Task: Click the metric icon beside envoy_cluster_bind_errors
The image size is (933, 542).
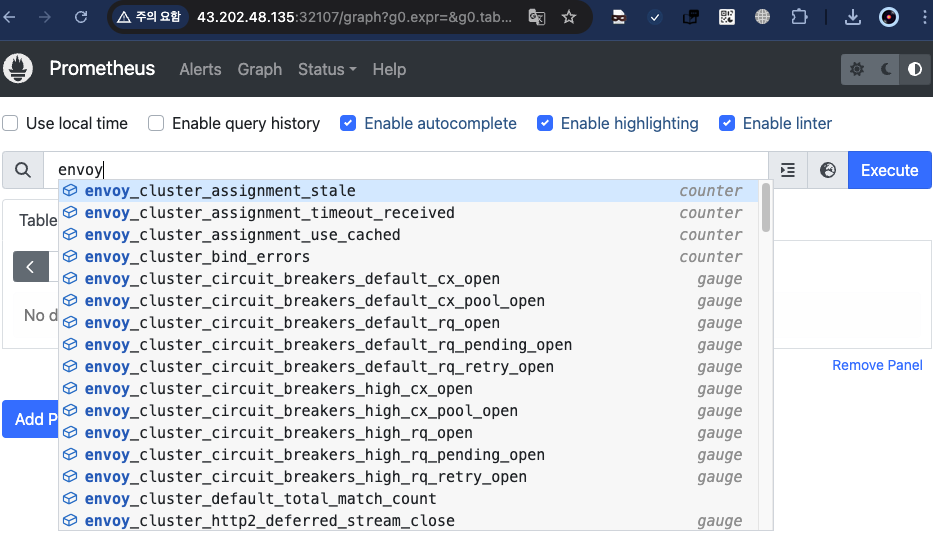Action: [70, 256]
